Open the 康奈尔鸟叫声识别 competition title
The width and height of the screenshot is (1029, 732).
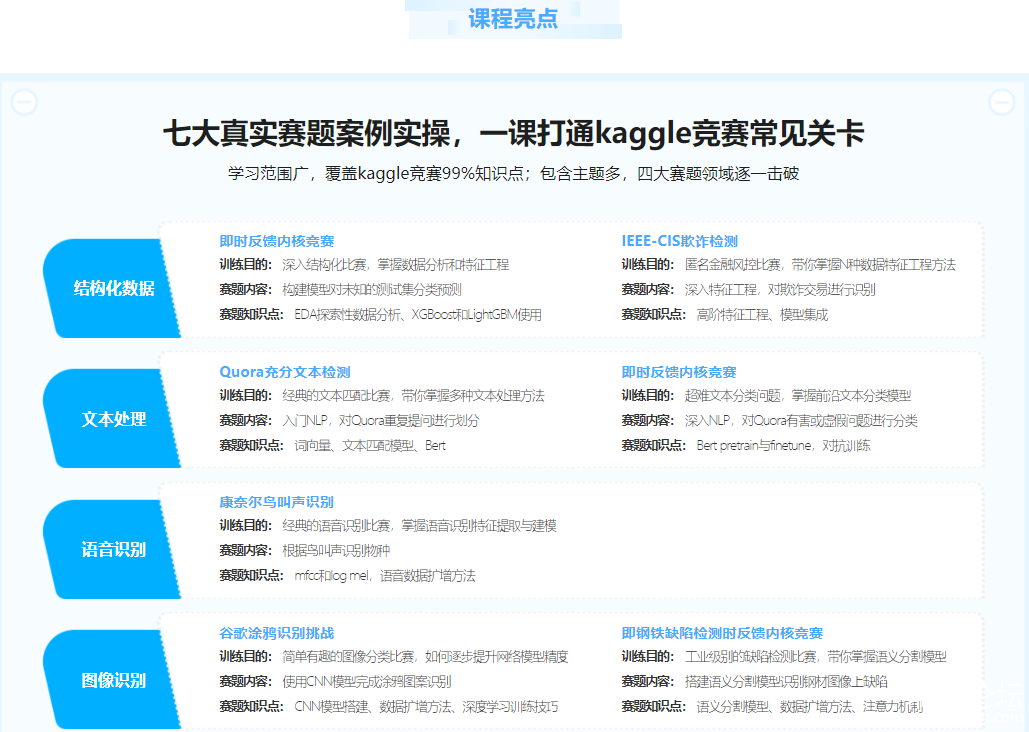[x=277, y=502]
